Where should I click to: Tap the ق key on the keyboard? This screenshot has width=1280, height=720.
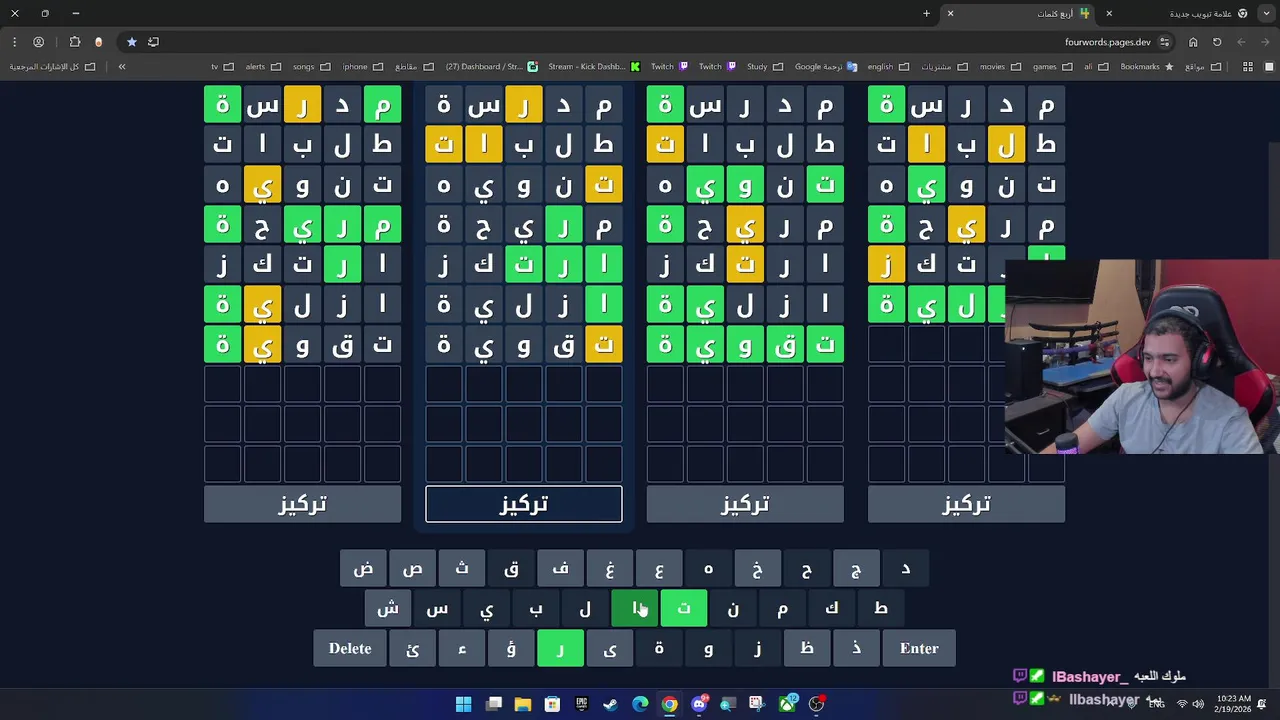[512, 569]
